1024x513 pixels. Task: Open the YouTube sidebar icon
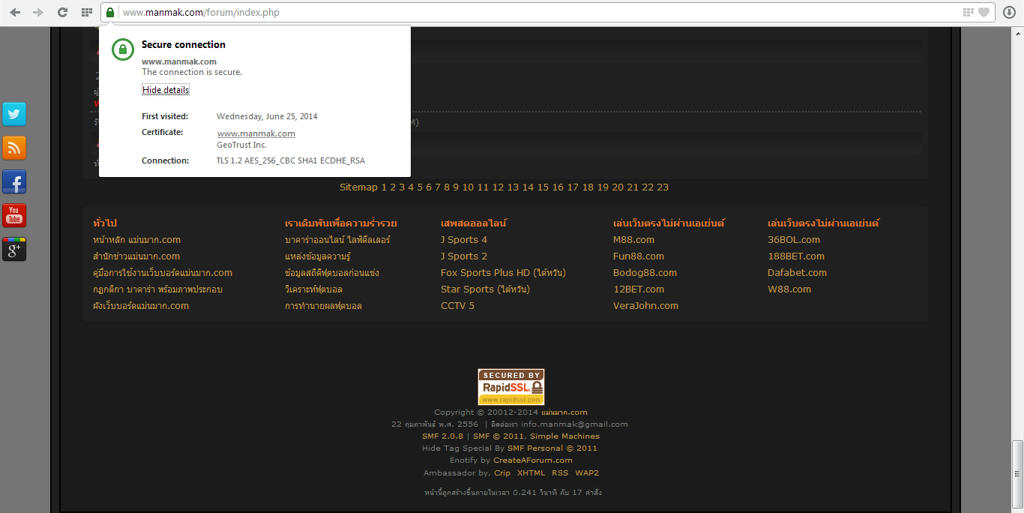(x=14, y=215)
